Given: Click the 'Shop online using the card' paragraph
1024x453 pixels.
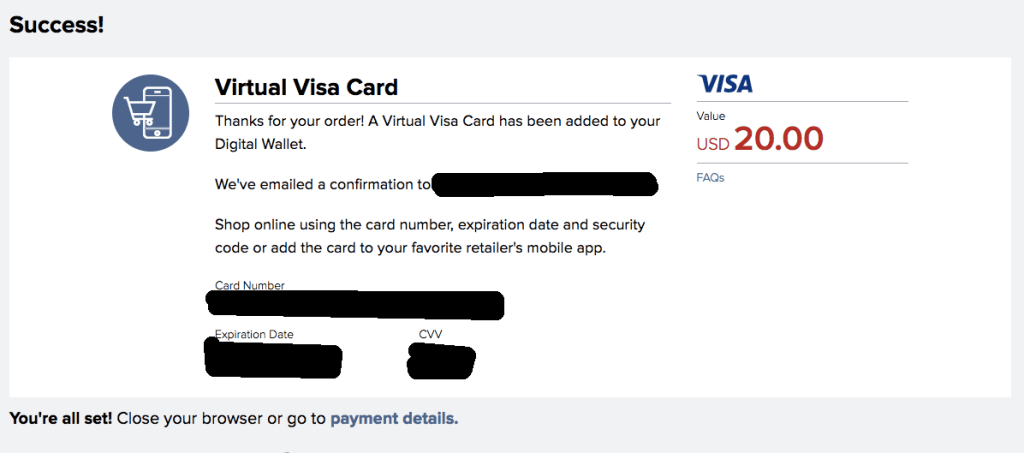Looking at the screenshot, I should point(430,237).
